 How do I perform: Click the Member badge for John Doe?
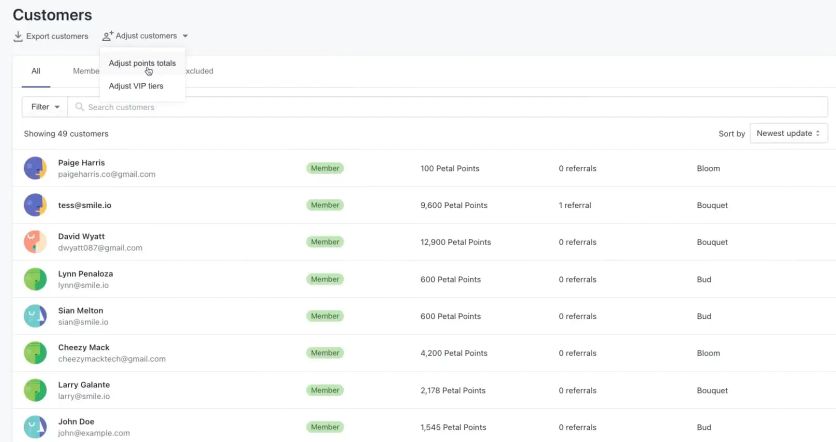[x=325, y=427]
